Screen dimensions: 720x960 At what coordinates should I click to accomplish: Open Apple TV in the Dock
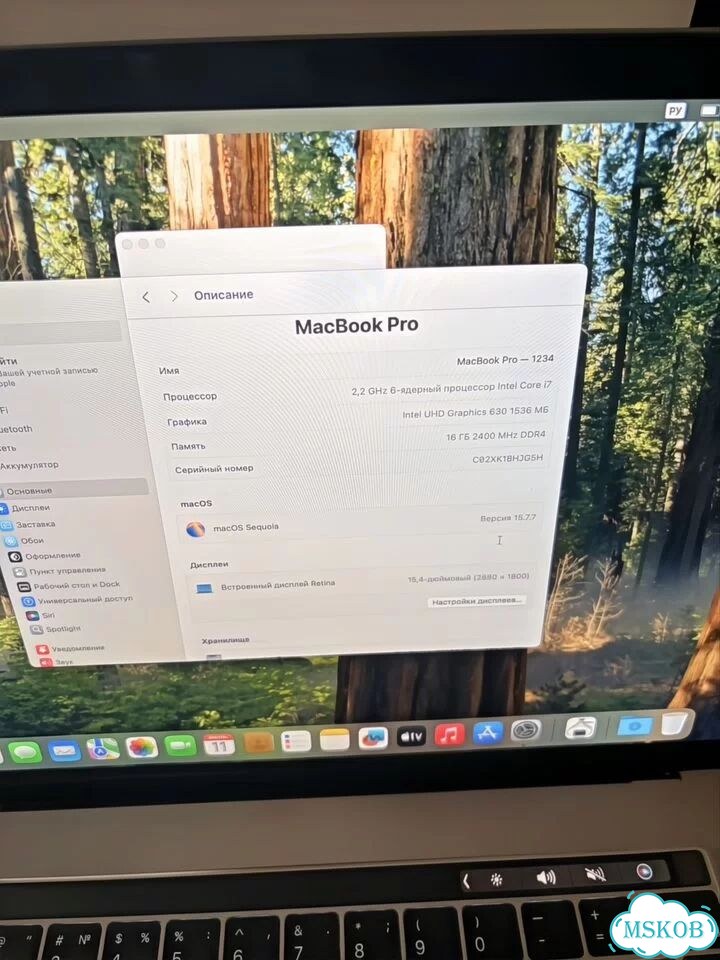411,736
